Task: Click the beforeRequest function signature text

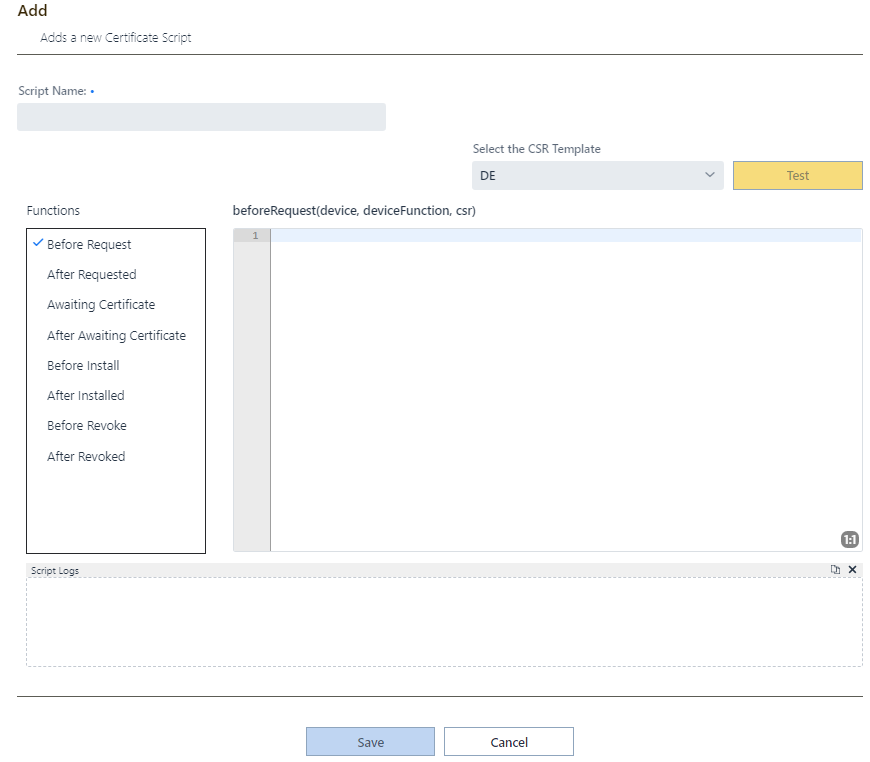Action: pos(354,211)
